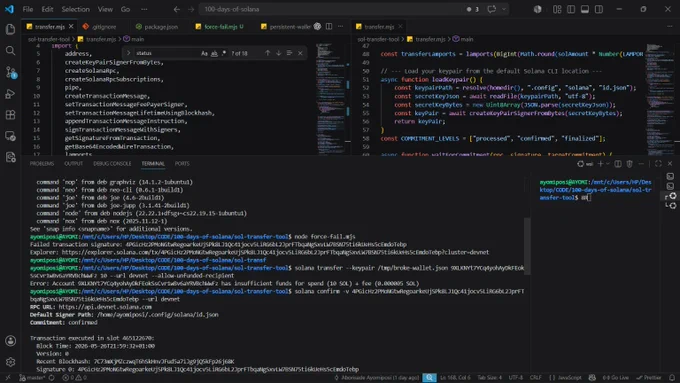Open the Accounts menu icon
This screenshot has width=680, height=383.
tap(10, 340)
